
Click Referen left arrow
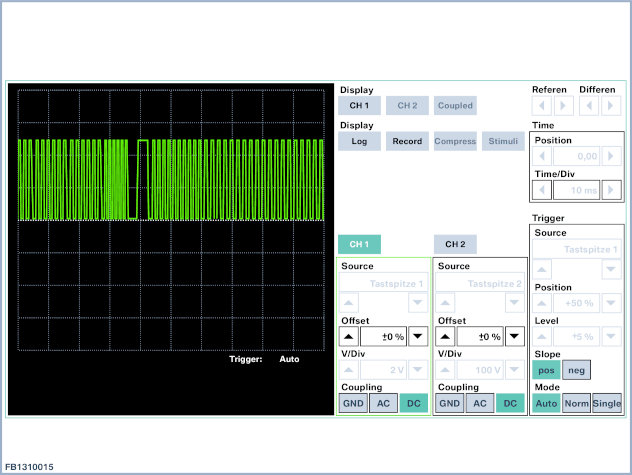541,105
